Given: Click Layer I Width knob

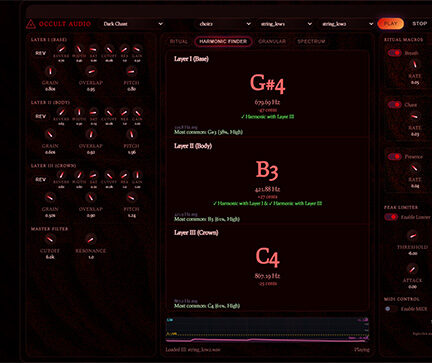Looking at the screenshot, I should (x=79, y=49).
